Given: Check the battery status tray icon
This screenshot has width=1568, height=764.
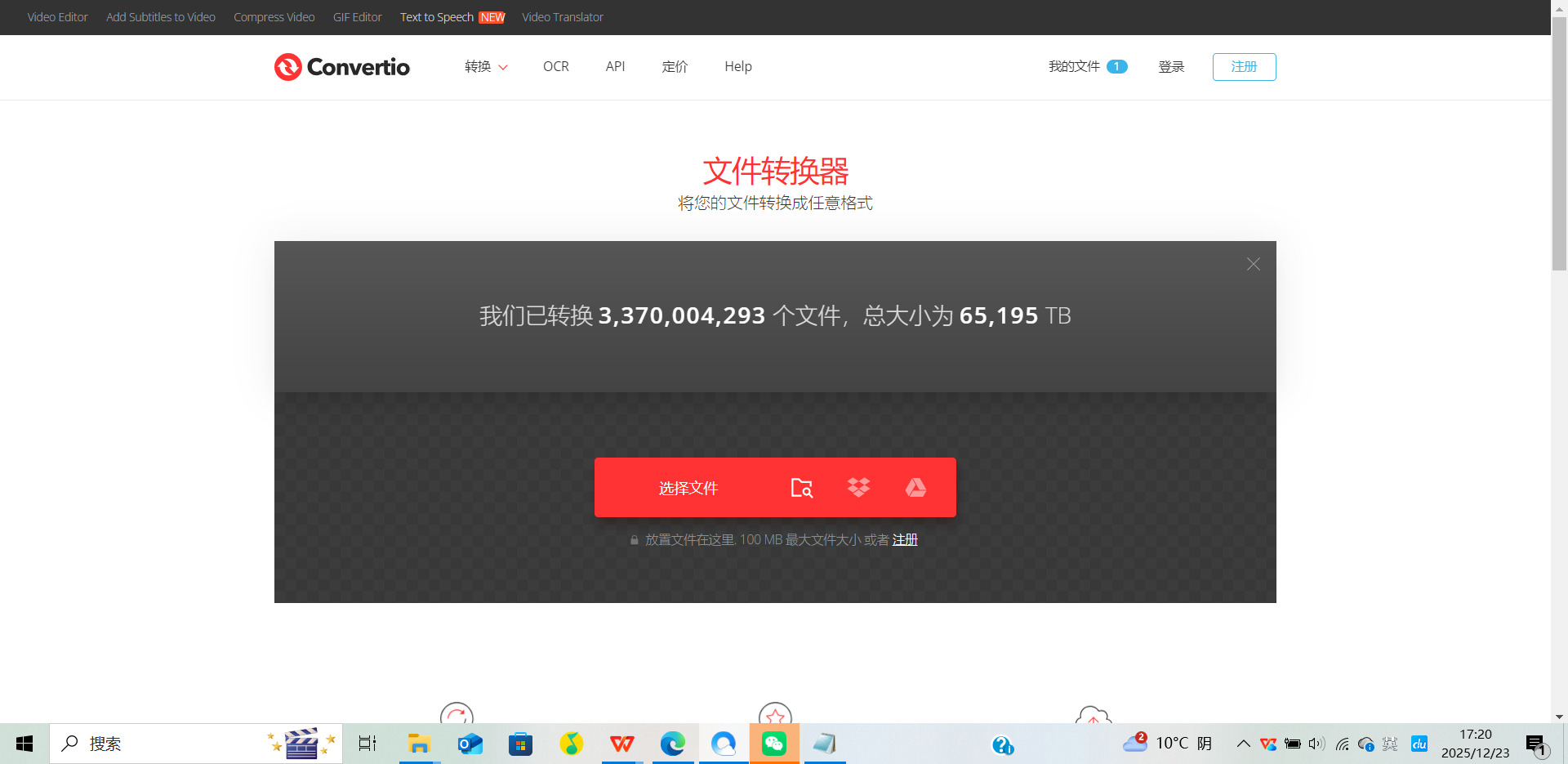Looking at the screenshot, I should [1293, 744].
